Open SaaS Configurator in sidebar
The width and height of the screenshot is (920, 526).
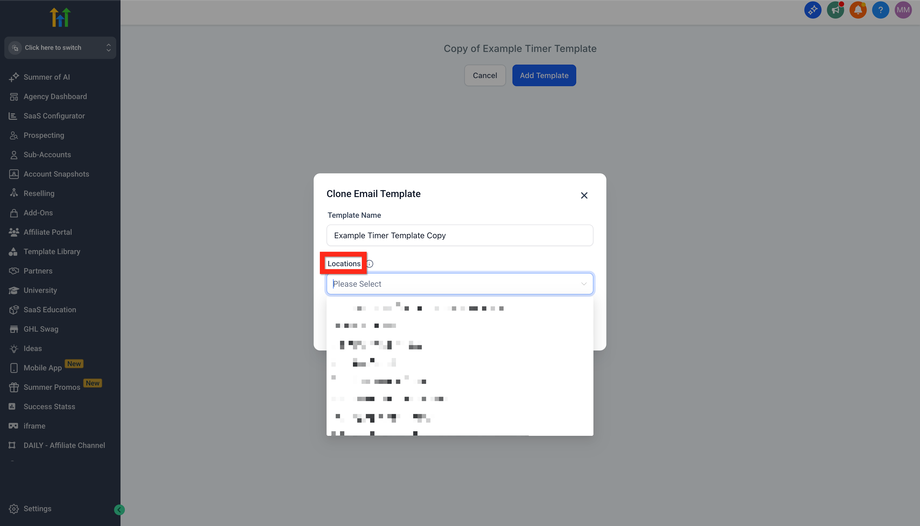click(54, 116)
